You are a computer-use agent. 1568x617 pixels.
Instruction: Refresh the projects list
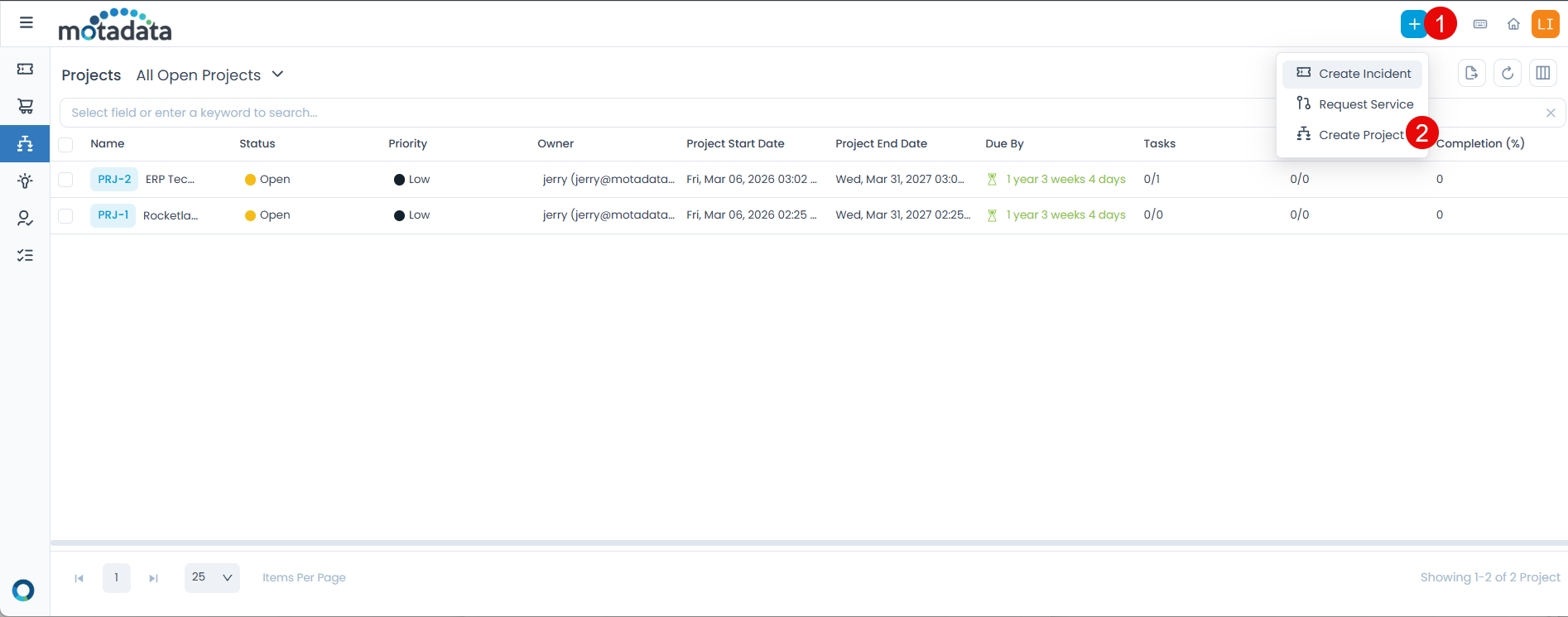click(x=1508, y=74)
